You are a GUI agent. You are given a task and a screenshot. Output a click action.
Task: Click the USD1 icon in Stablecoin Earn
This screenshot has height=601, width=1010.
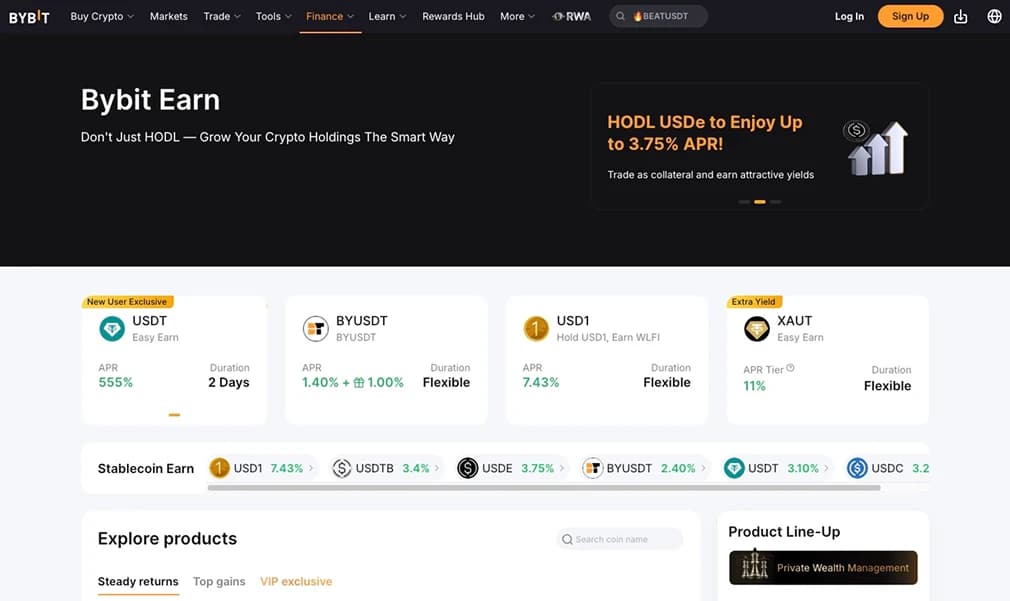(x=219, y=468)
